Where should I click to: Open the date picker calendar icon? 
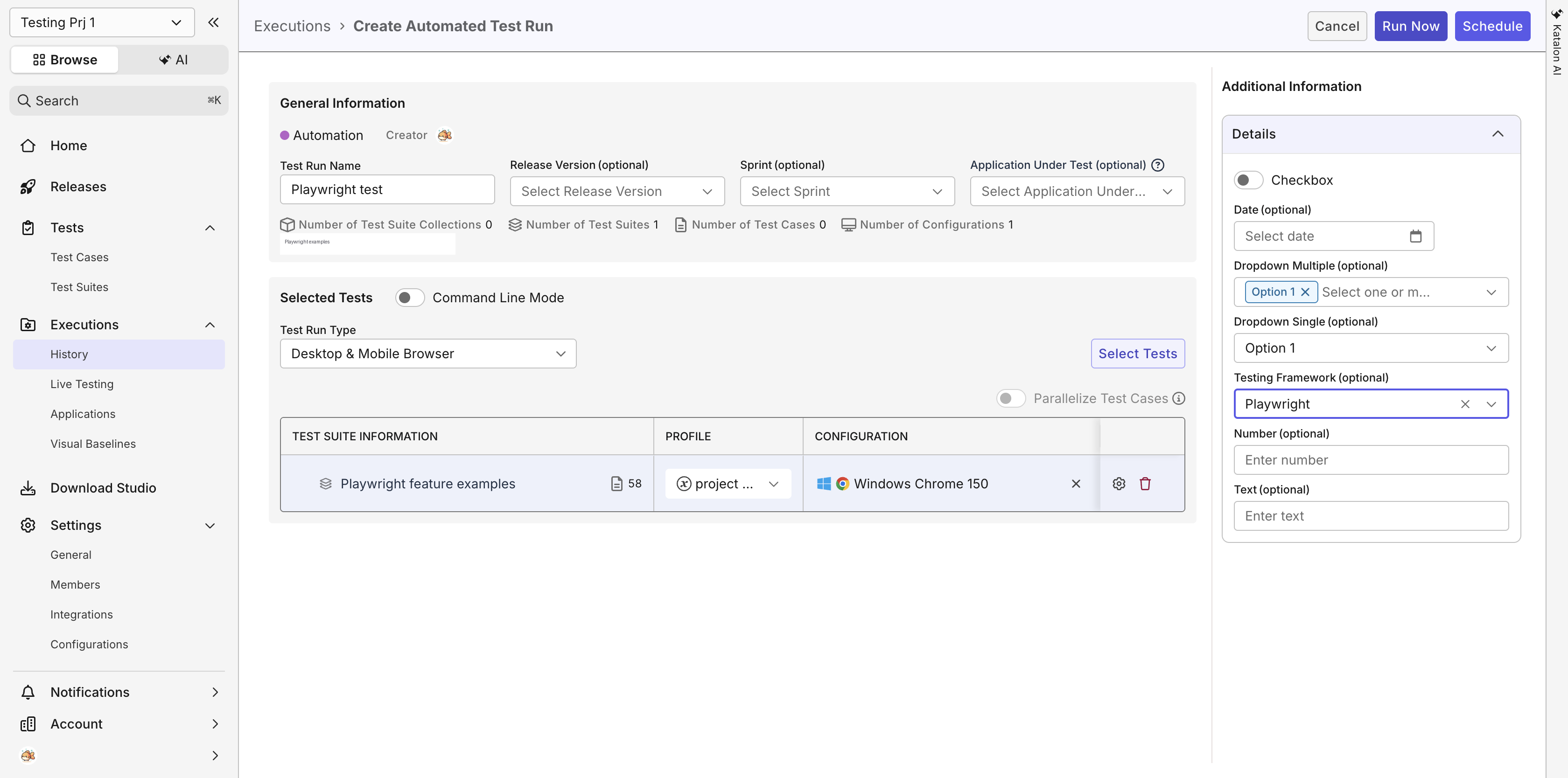[x=1416, y=236]
